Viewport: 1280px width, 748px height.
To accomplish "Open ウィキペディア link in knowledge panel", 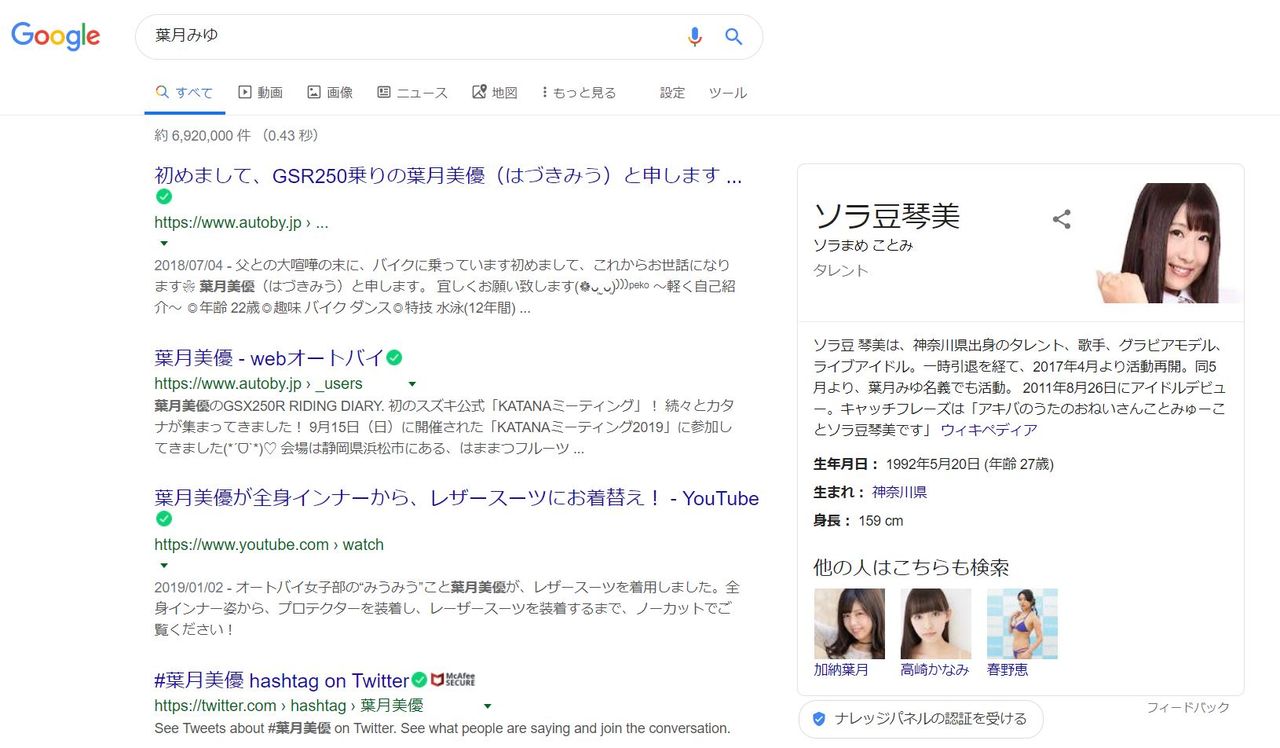I will pos(989,430).
